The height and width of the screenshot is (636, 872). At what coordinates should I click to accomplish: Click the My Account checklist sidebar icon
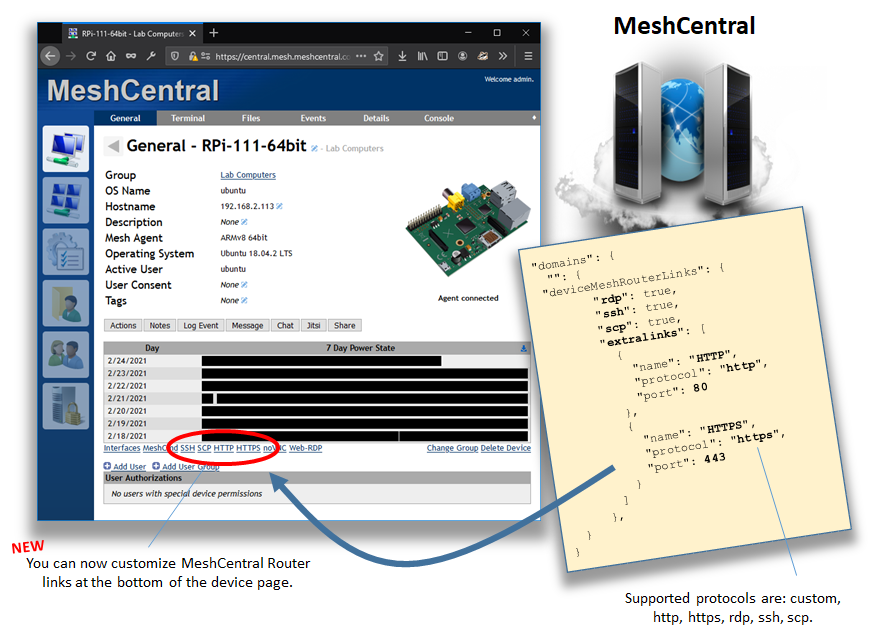coord(66,250)
